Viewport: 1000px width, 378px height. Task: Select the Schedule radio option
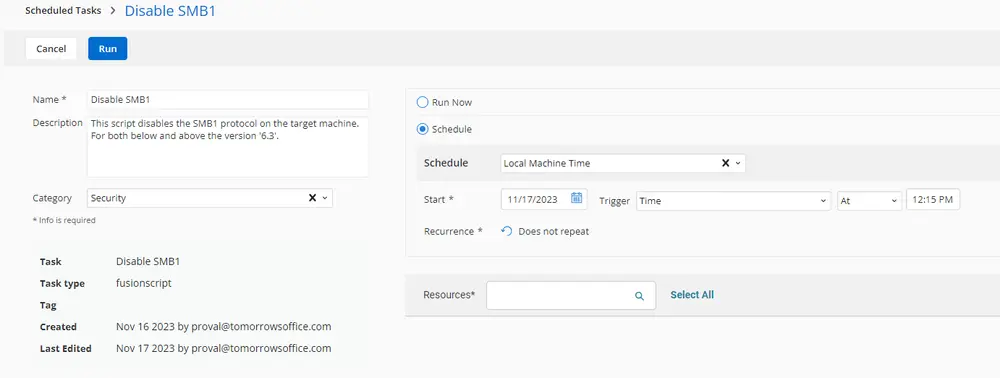click(422, 129)
